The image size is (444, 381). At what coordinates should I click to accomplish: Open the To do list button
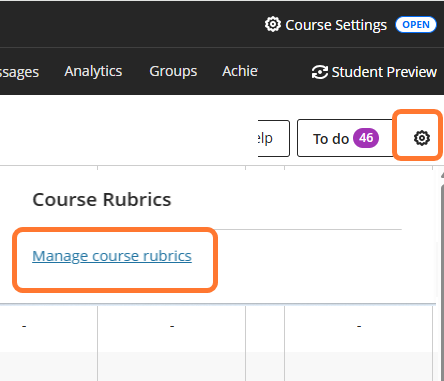click(x=346, y=138)
